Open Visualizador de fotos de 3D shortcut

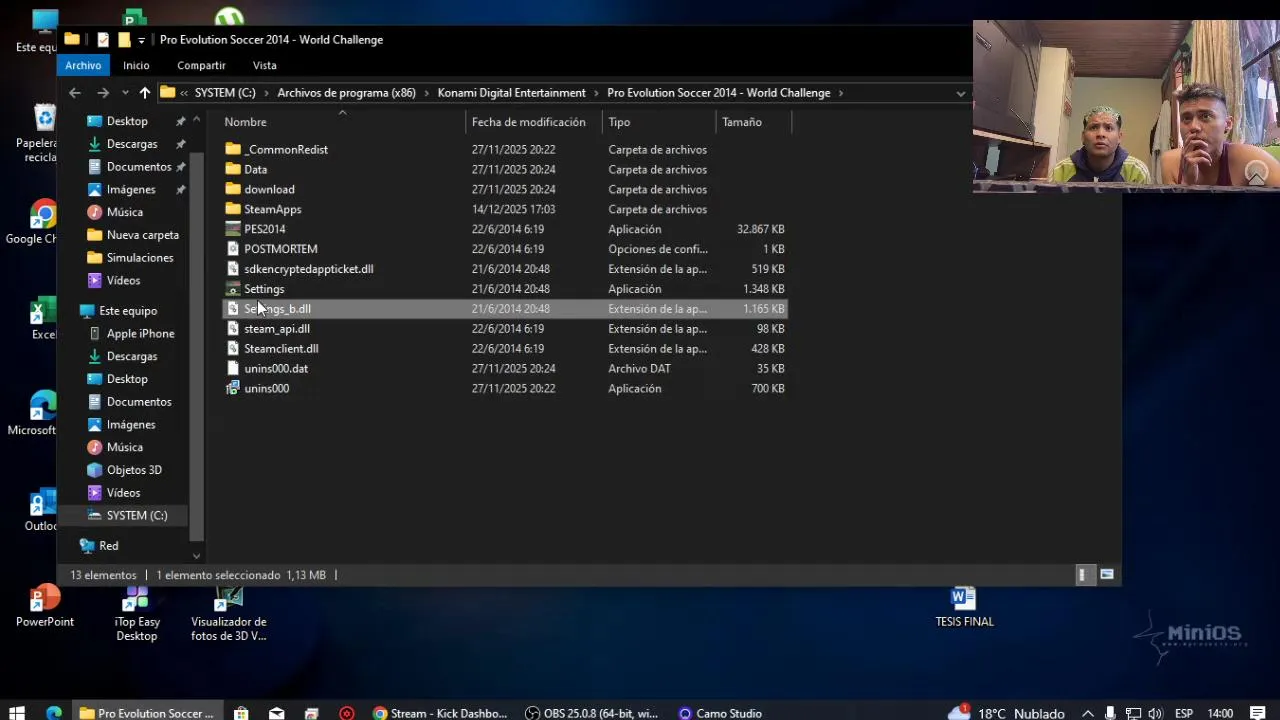point(229,613)
